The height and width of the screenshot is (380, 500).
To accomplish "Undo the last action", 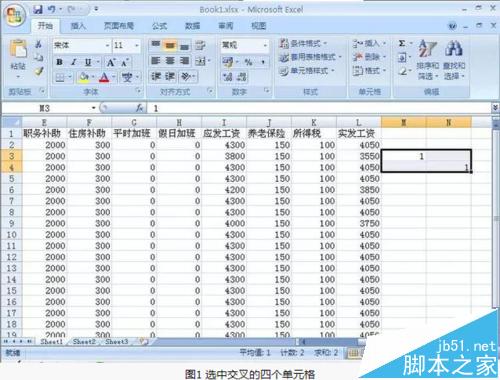I will coord(52,10).
